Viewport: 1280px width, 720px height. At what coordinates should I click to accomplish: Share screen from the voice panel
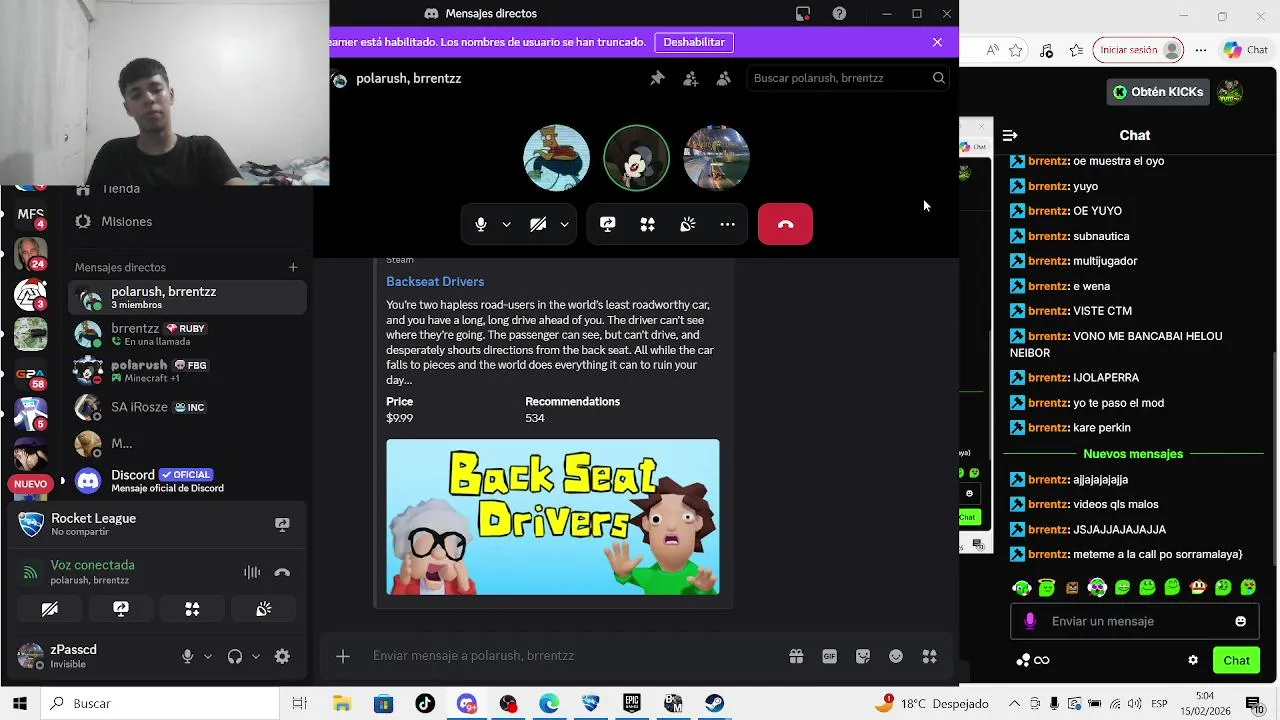121,608
